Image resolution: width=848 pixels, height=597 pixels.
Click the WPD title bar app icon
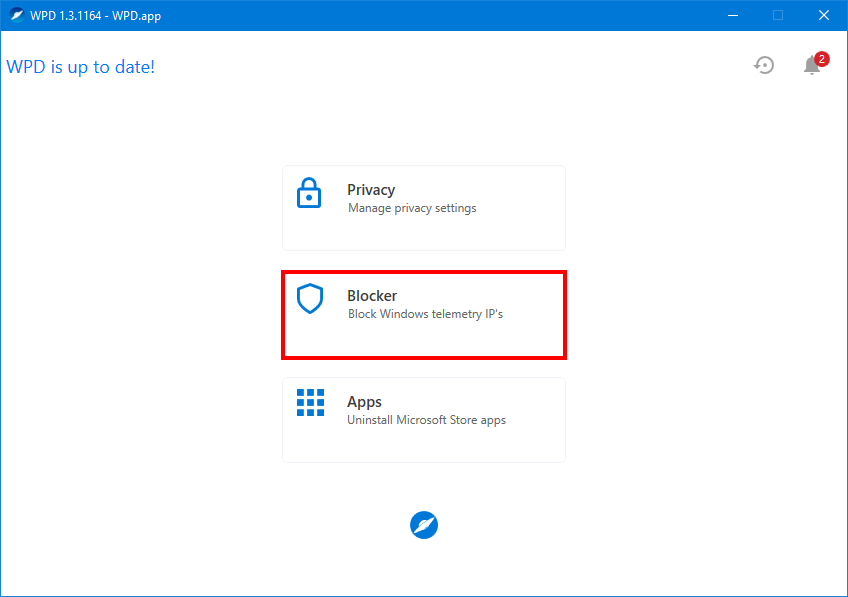click(17, 15)
